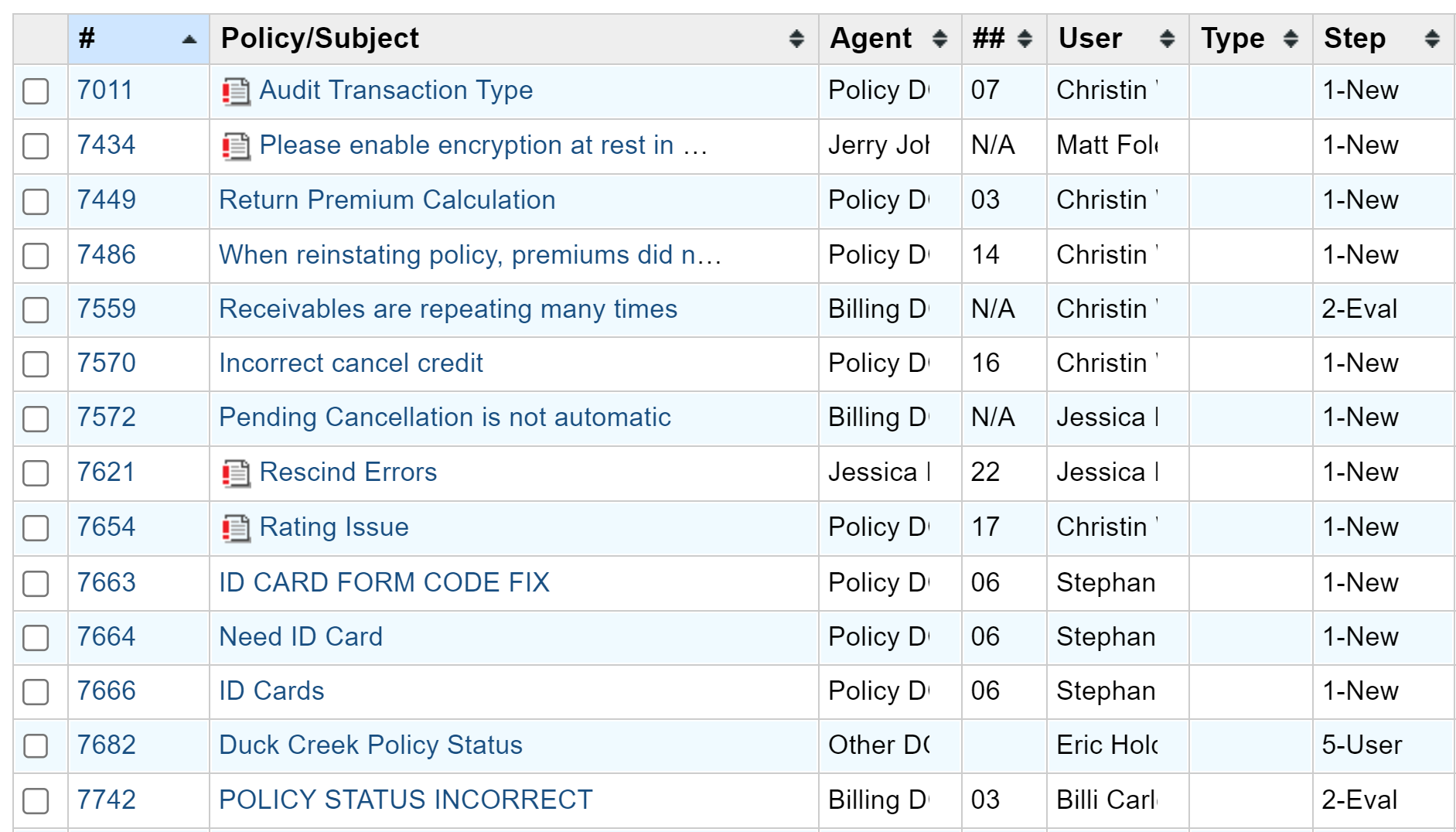Click document icon beside Rating Issue
The height and width of the screenshot is (832, 1456).
point(236,528)
